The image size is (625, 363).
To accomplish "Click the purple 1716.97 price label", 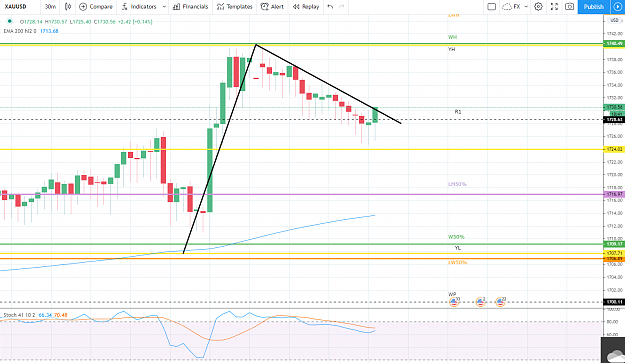I will (614, 194).
